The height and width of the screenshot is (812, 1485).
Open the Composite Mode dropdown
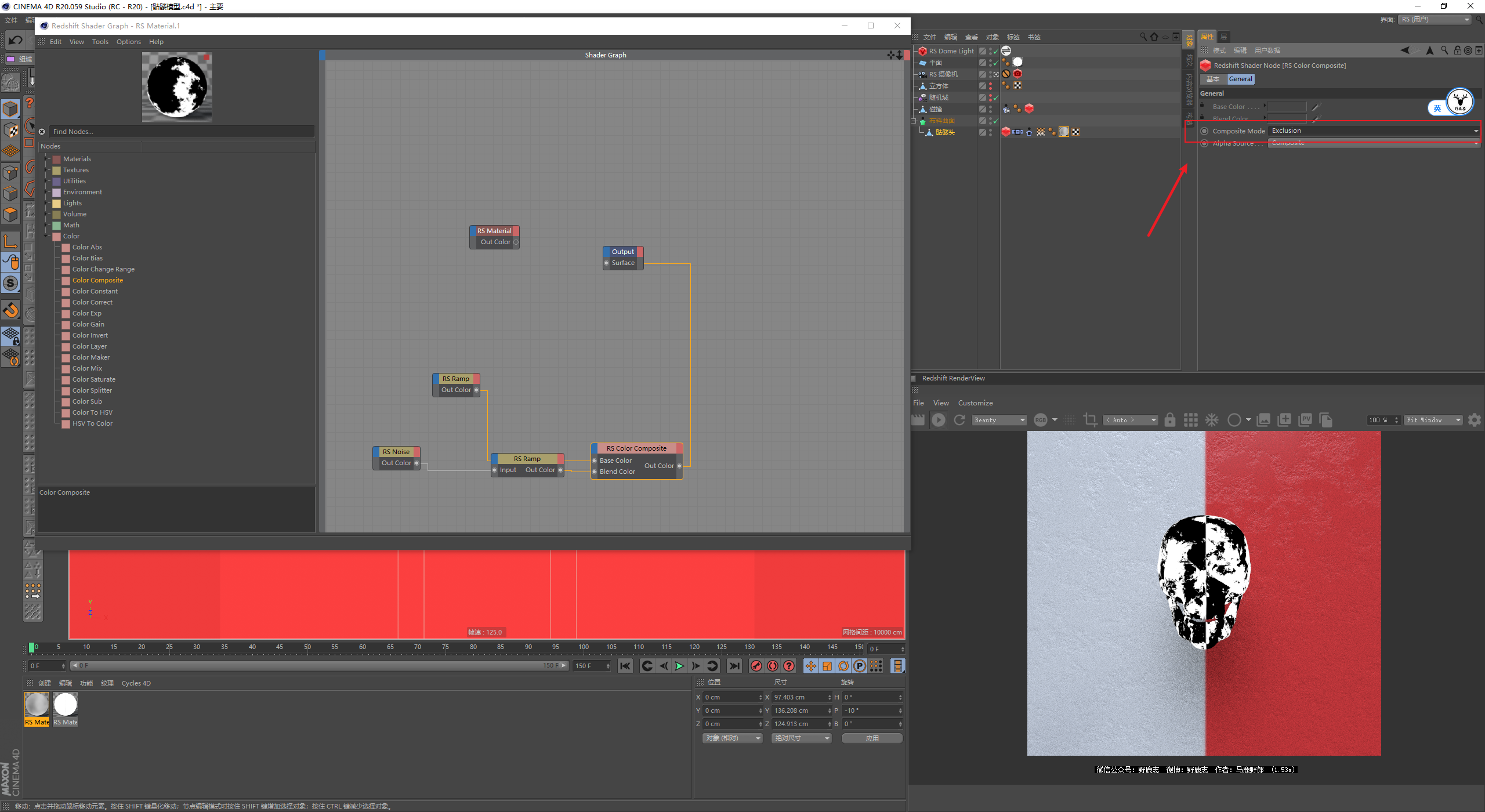point(1370,131)
